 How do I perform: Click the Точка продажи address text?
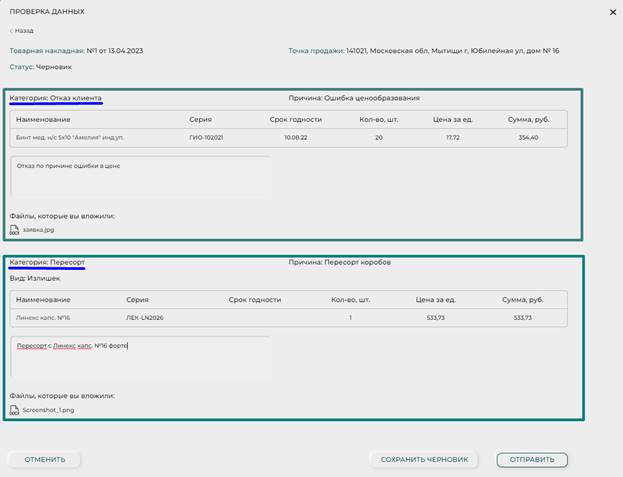click(x=453, y=50)
